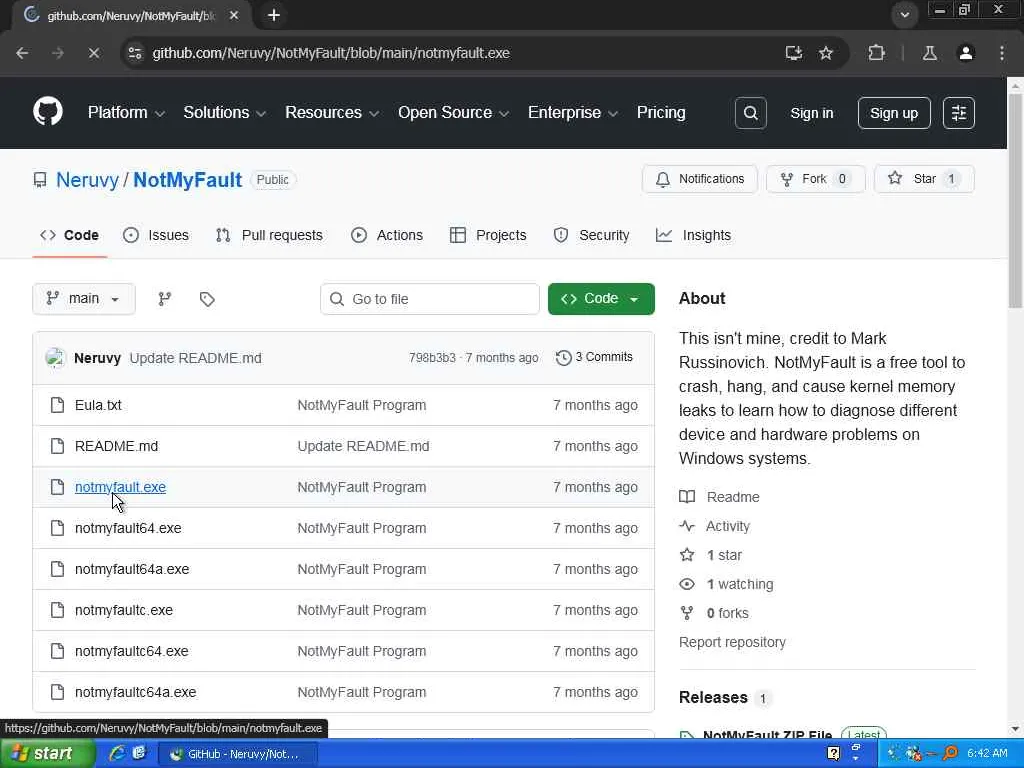Open the Pricing page link
Screen dimensions: 1024x768
tap(661, 112)
